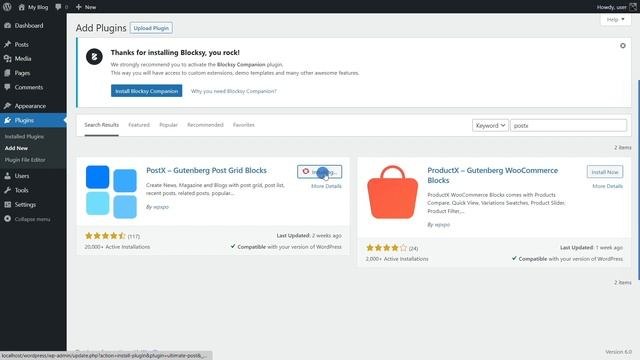Click '2,000+ Active Installations' text

pyautogui.click(x=397, y=259)
